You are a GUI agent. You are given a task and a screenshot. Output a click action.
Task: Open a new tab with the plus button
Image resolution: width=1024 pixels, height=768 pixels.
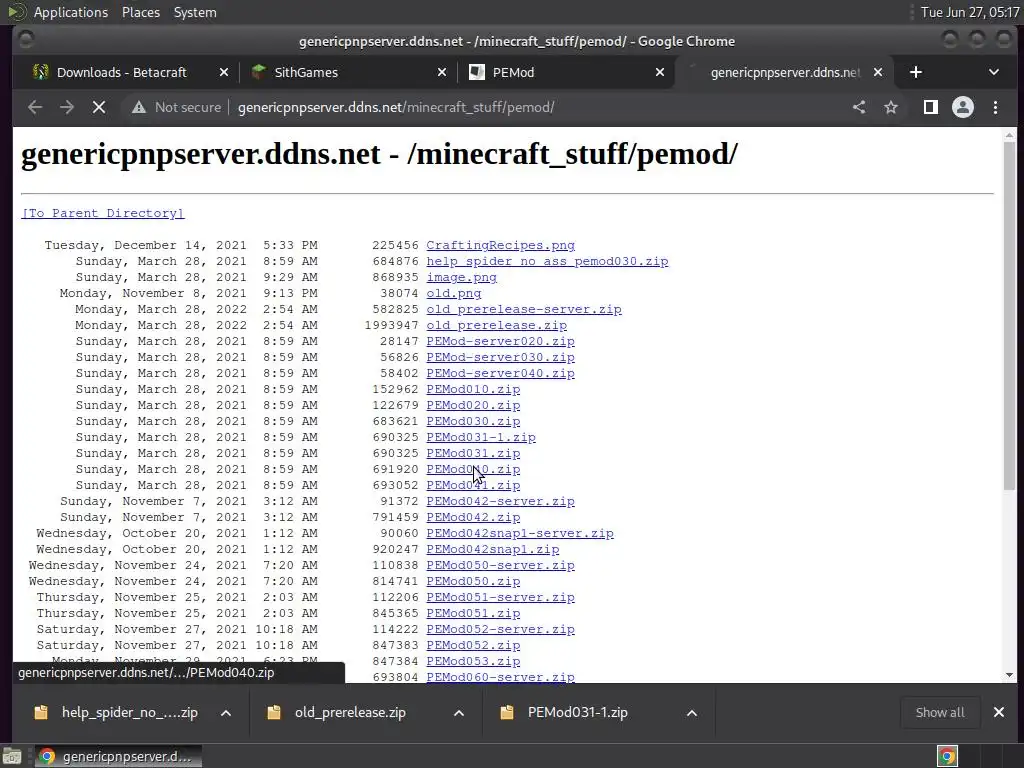916,72
